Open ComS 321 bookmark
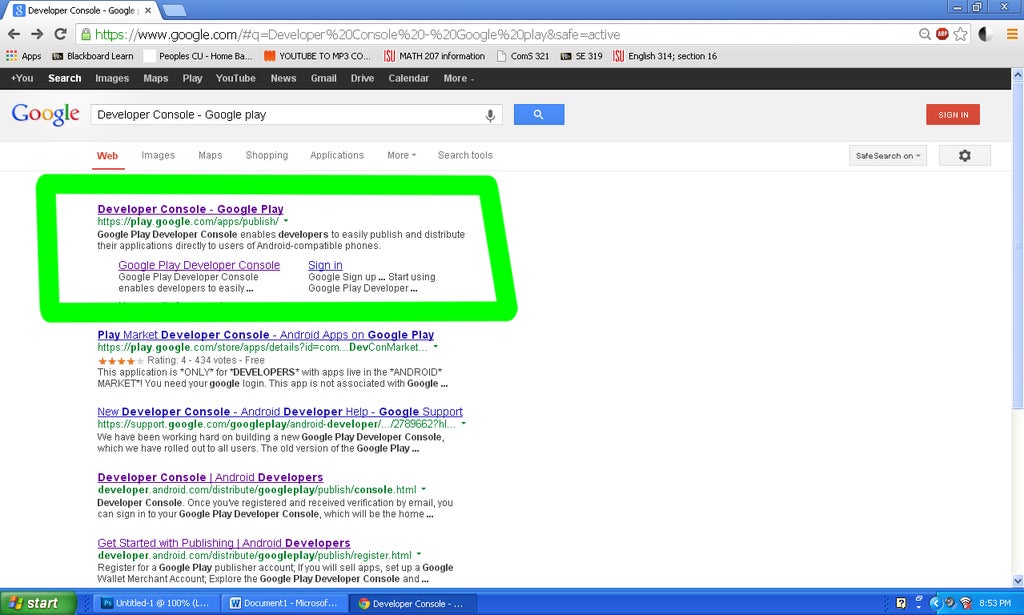Viewport: 1024px width, 615px height. [522, 56]
